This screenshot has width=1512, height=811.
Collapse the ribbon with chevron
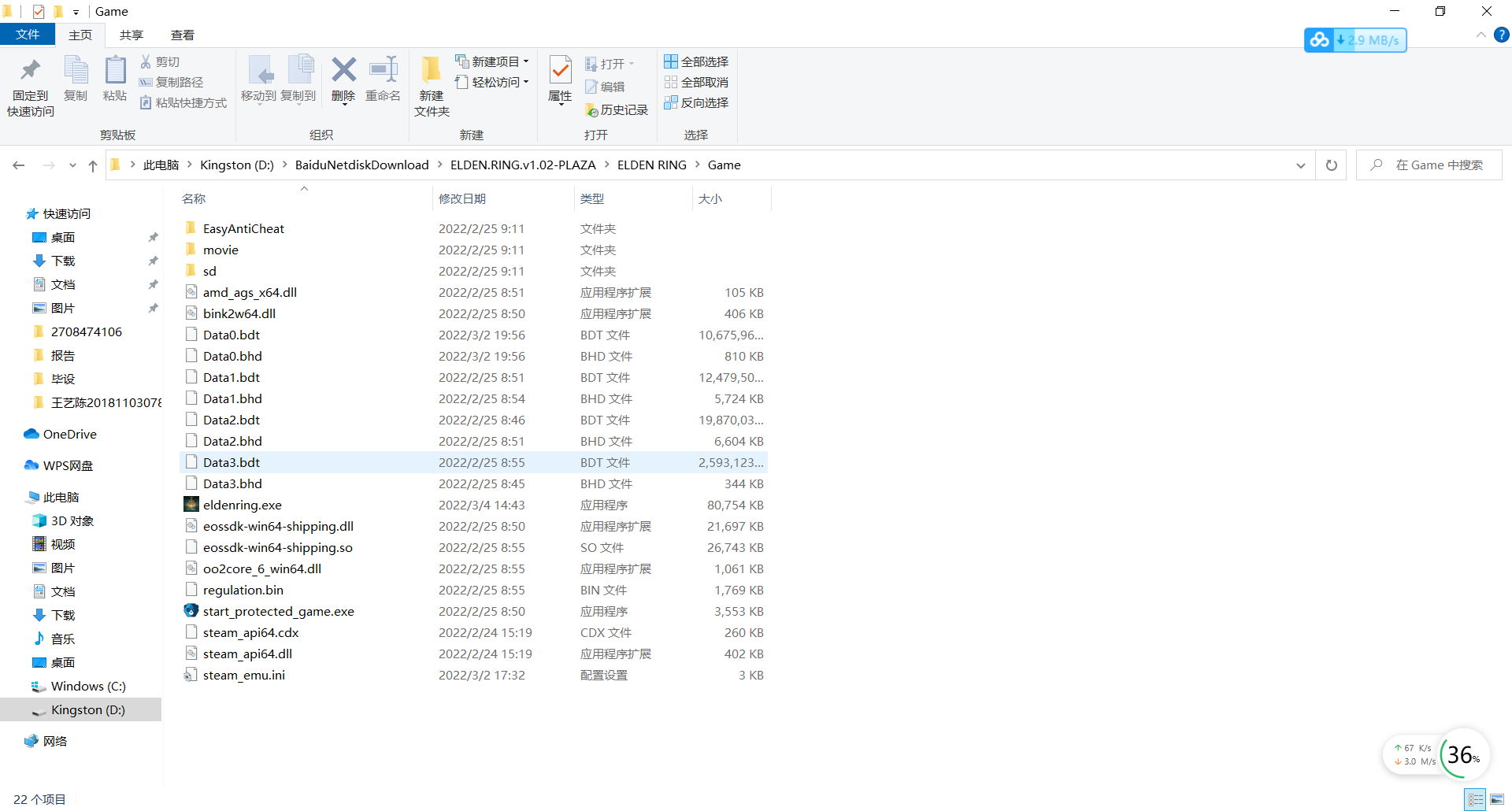click(x=1481, y=35)
